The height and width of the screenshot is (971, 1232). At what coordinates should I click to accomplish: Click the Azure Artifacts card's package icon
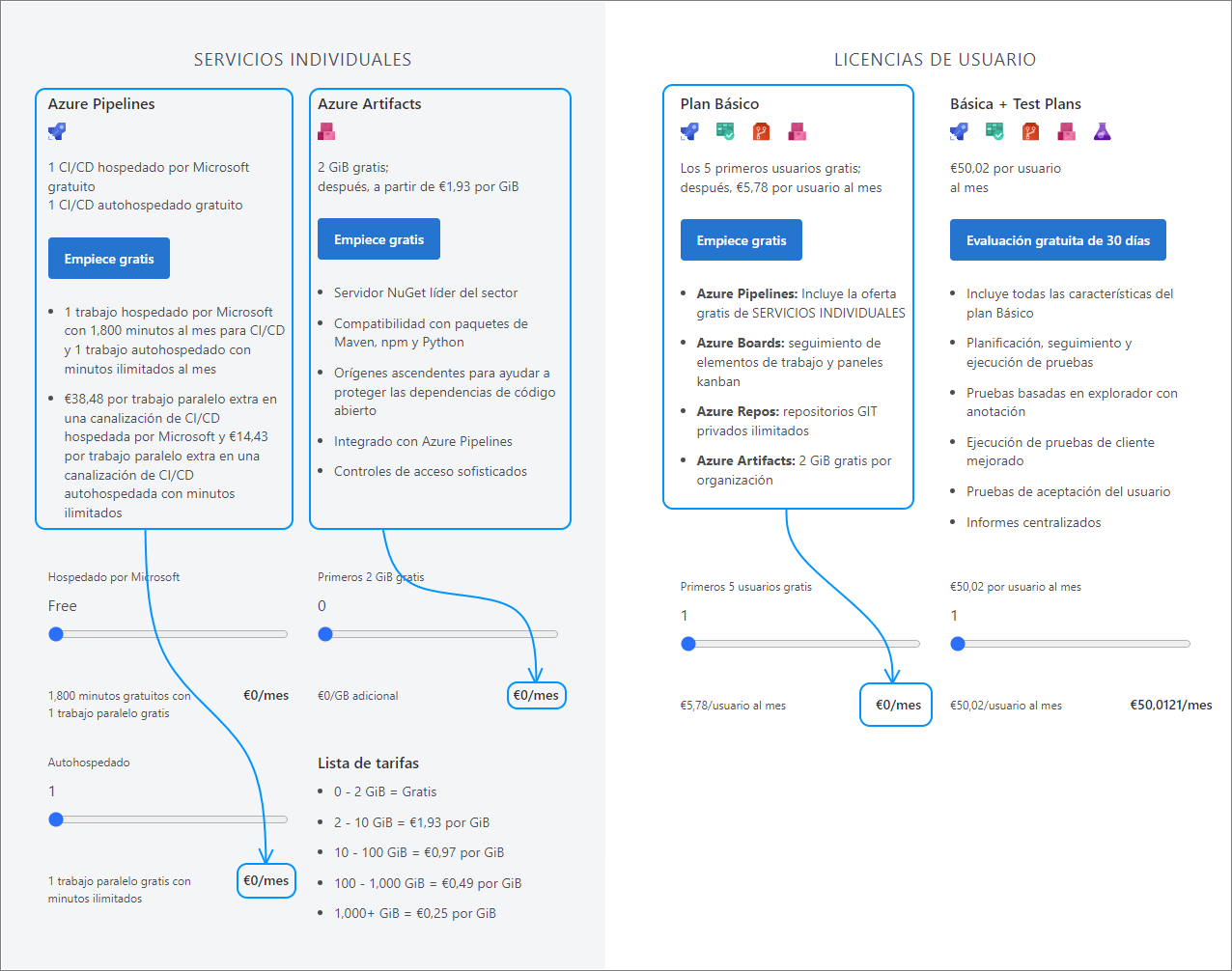point(326,131)
